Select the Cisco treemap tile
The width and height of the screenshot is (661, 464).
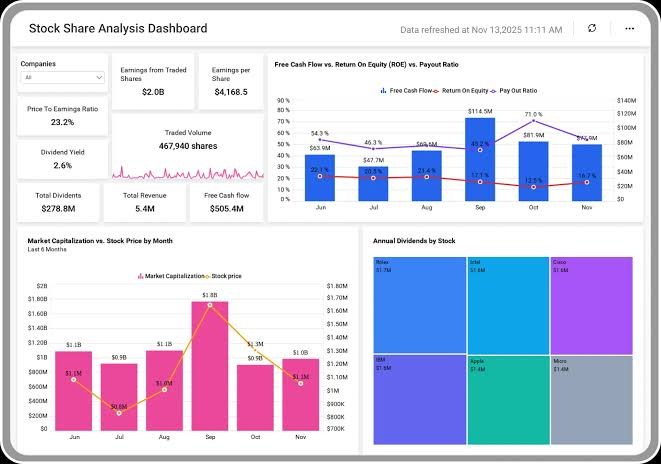[592, 305]
